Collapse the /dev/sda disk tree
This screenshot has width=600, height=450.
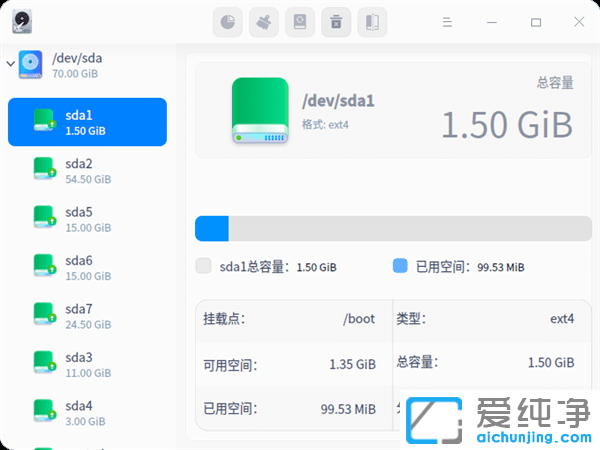(10, 65)
